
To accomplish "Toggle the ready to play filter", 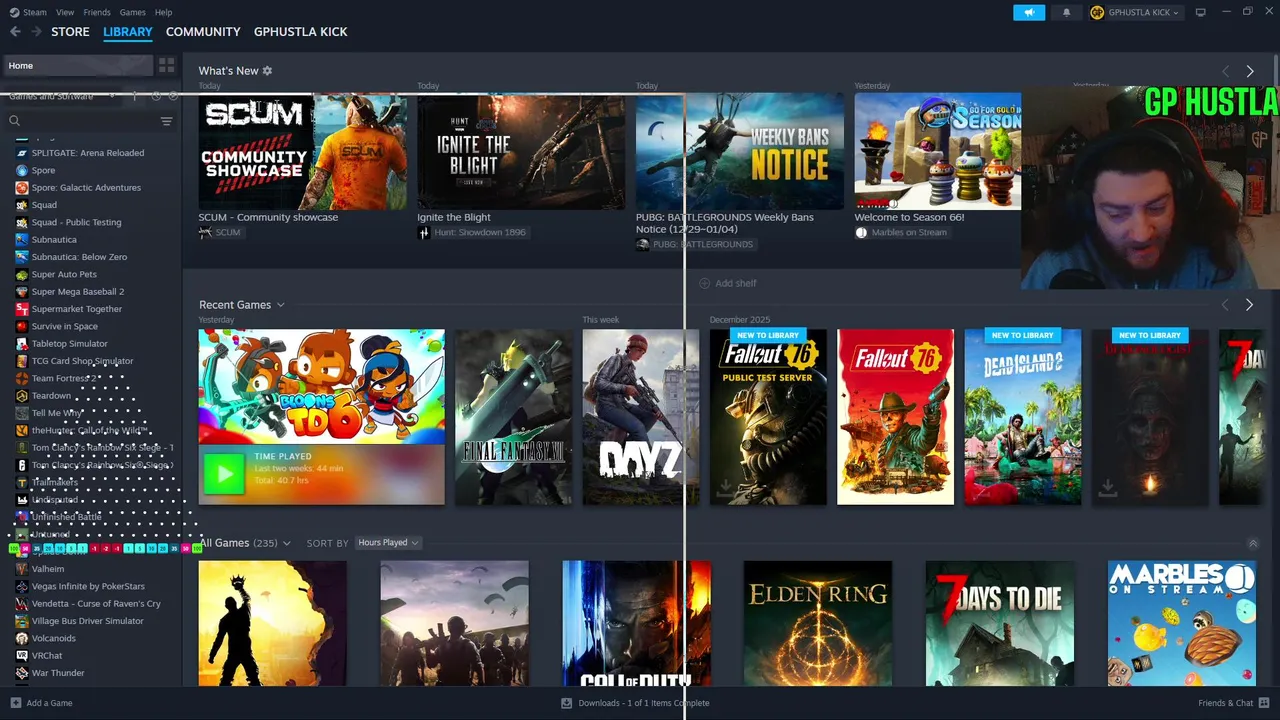I will click(173, 96).
